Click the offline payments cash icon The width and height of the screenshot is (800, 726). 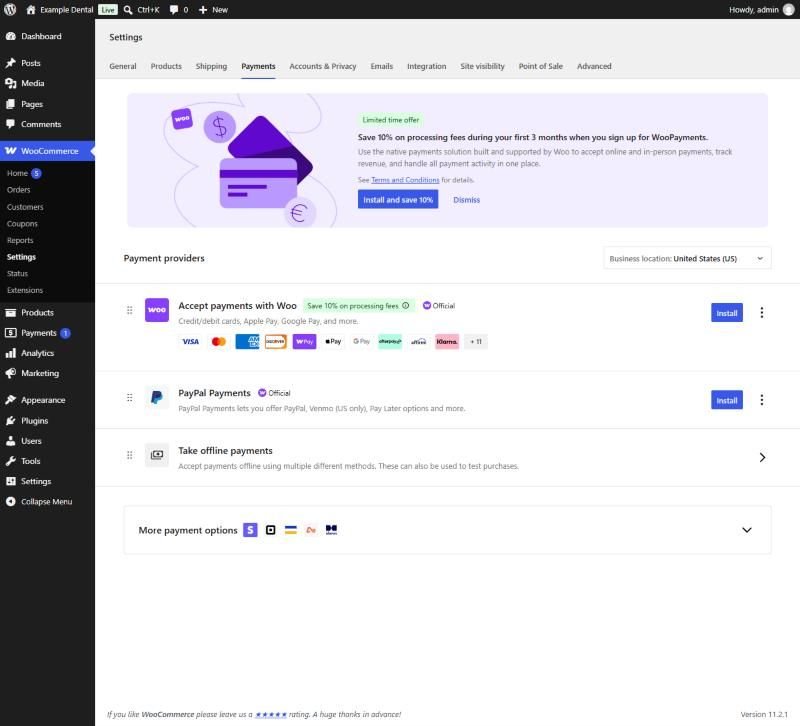click(x=157, y=455)
